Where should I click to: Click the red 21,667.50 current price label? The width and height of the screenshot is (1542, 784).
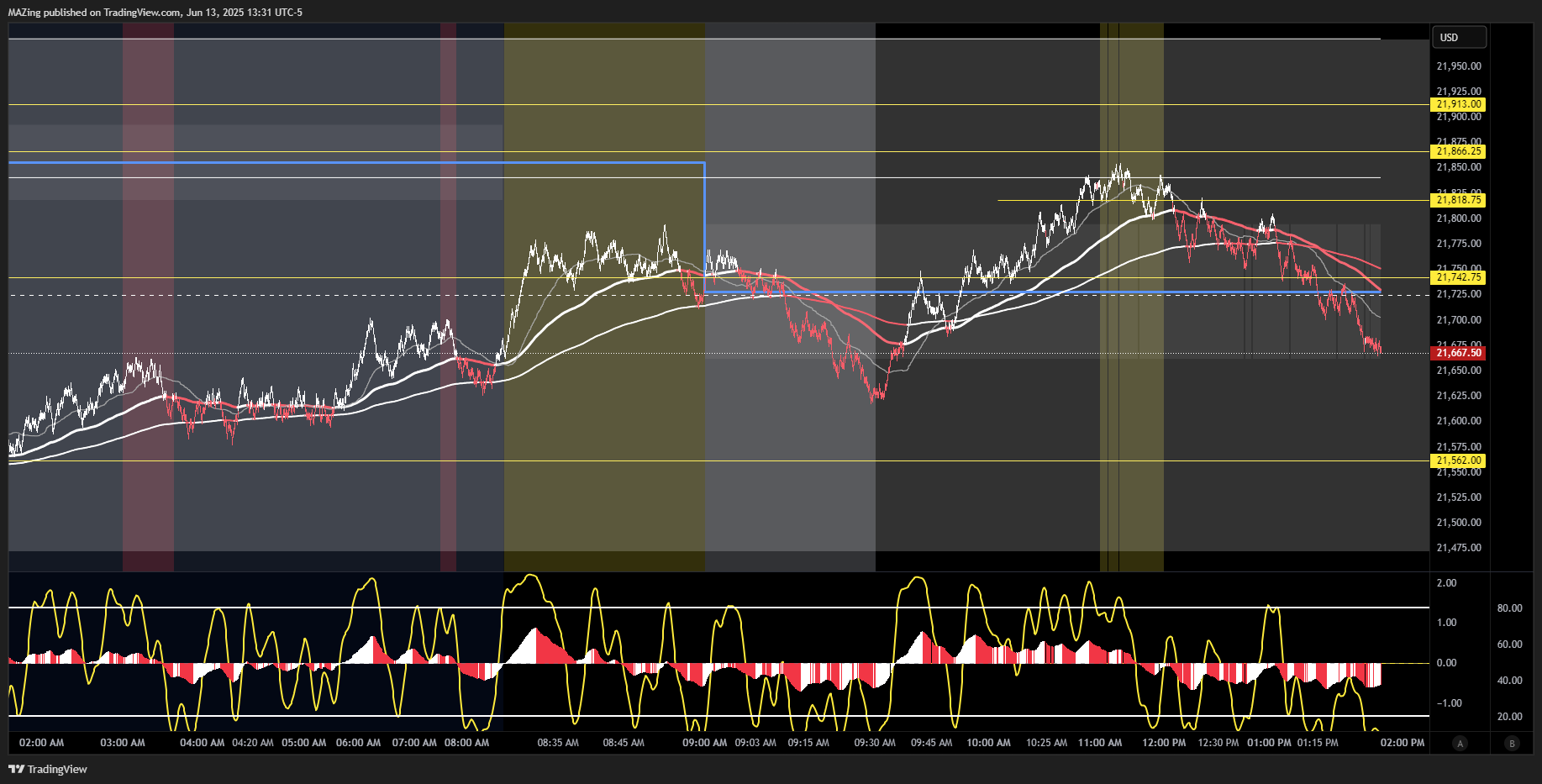1459,353
